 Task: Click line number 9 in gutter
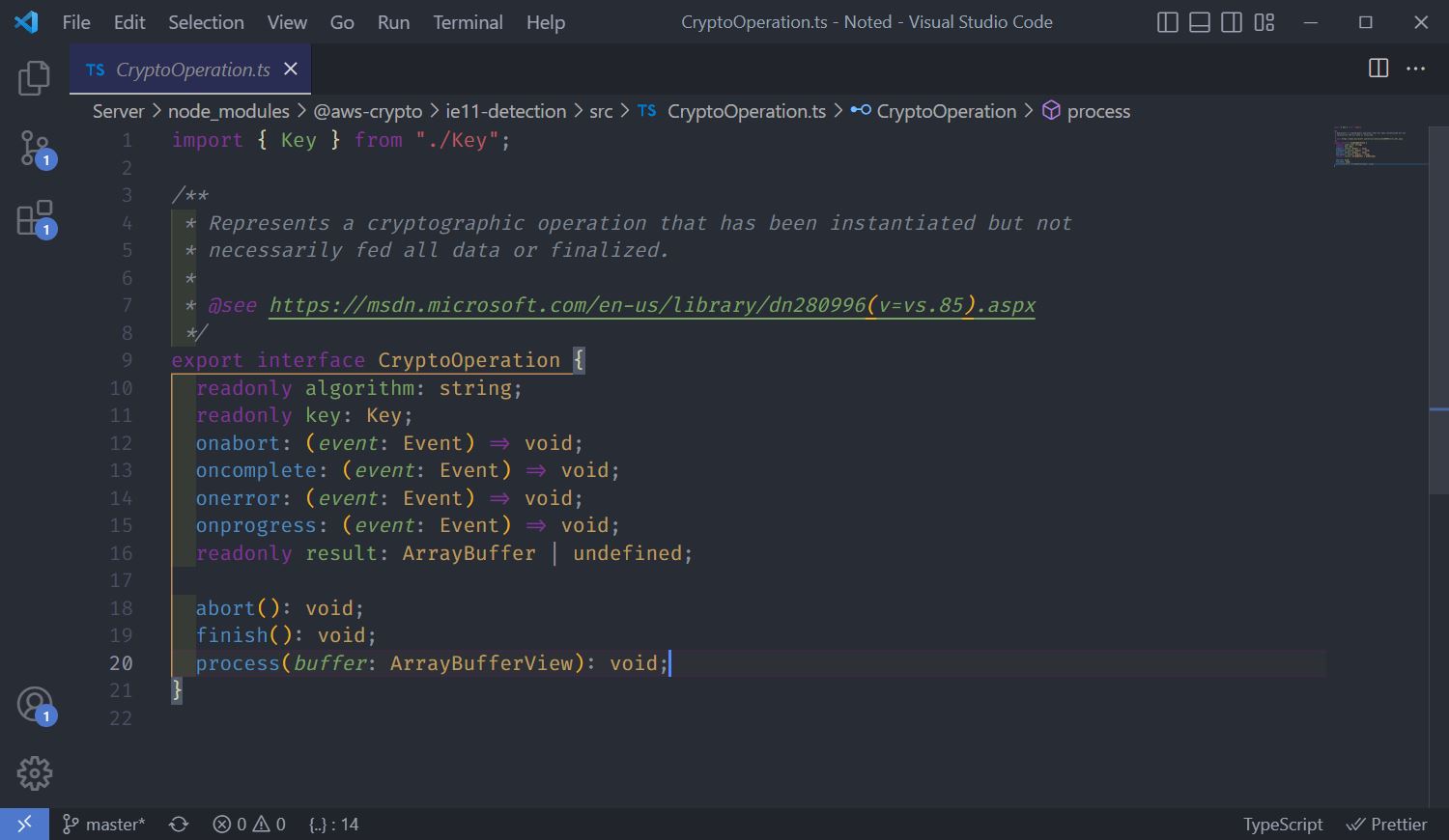(127, 360)
